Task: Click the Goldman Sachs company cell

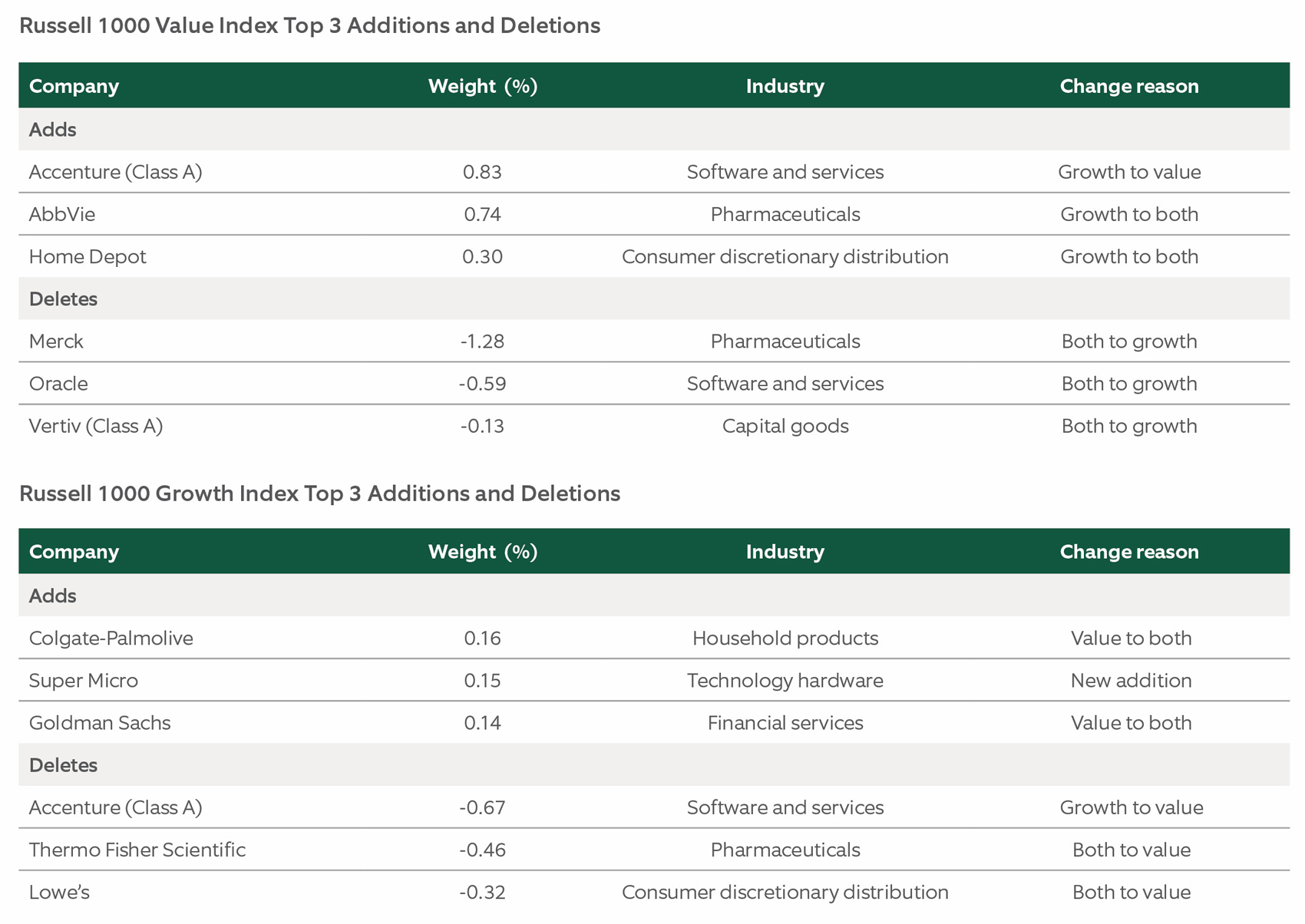Action: pyautogui.click(x=100, y=723)
